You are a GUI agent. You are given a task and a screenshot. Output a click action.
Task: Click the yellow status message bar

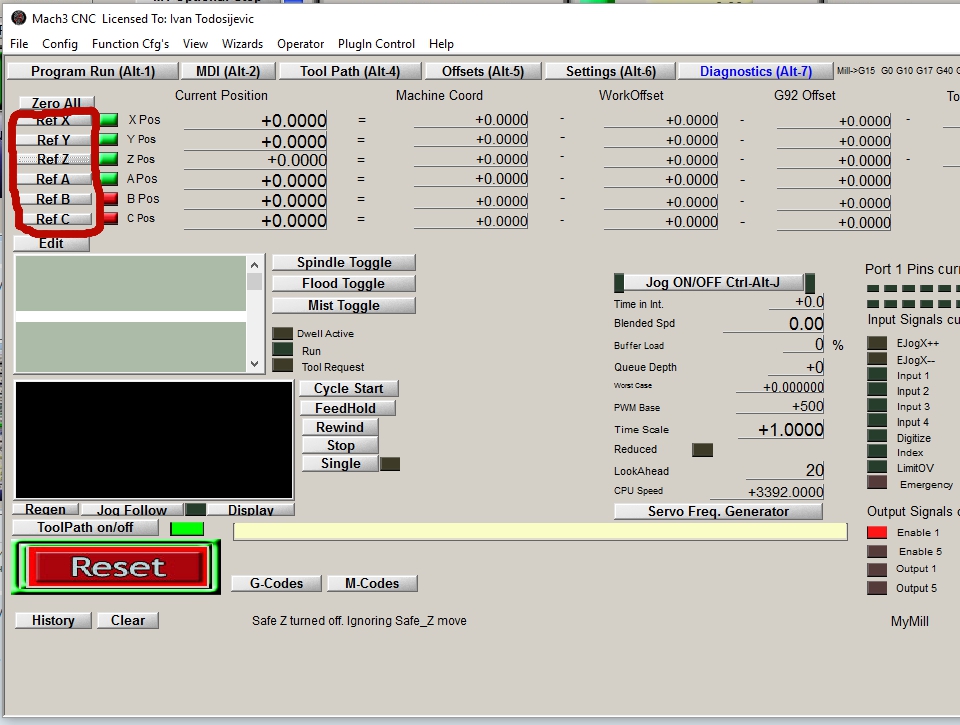(x=540, y=532)
